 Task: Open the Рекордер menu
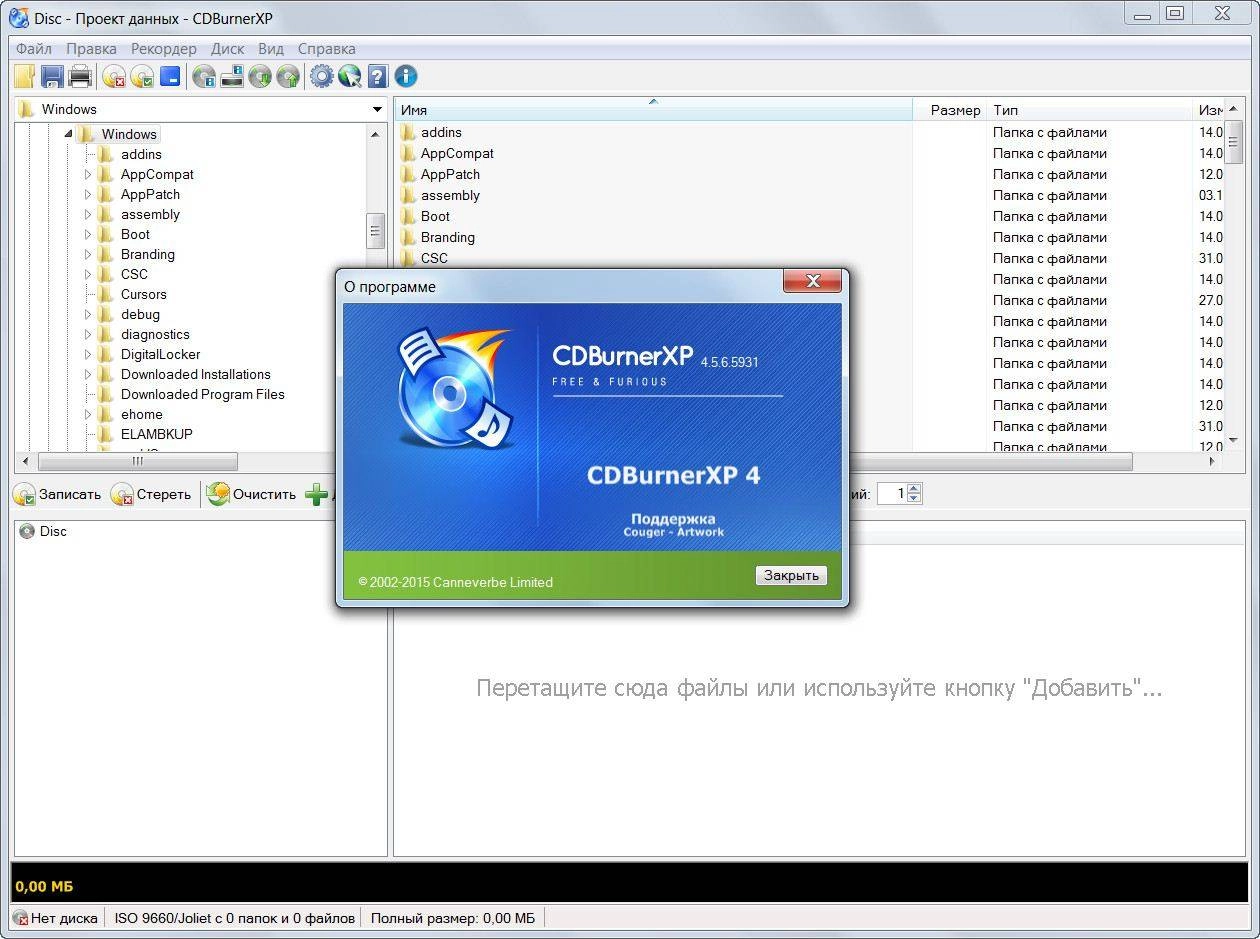point(164,48)
